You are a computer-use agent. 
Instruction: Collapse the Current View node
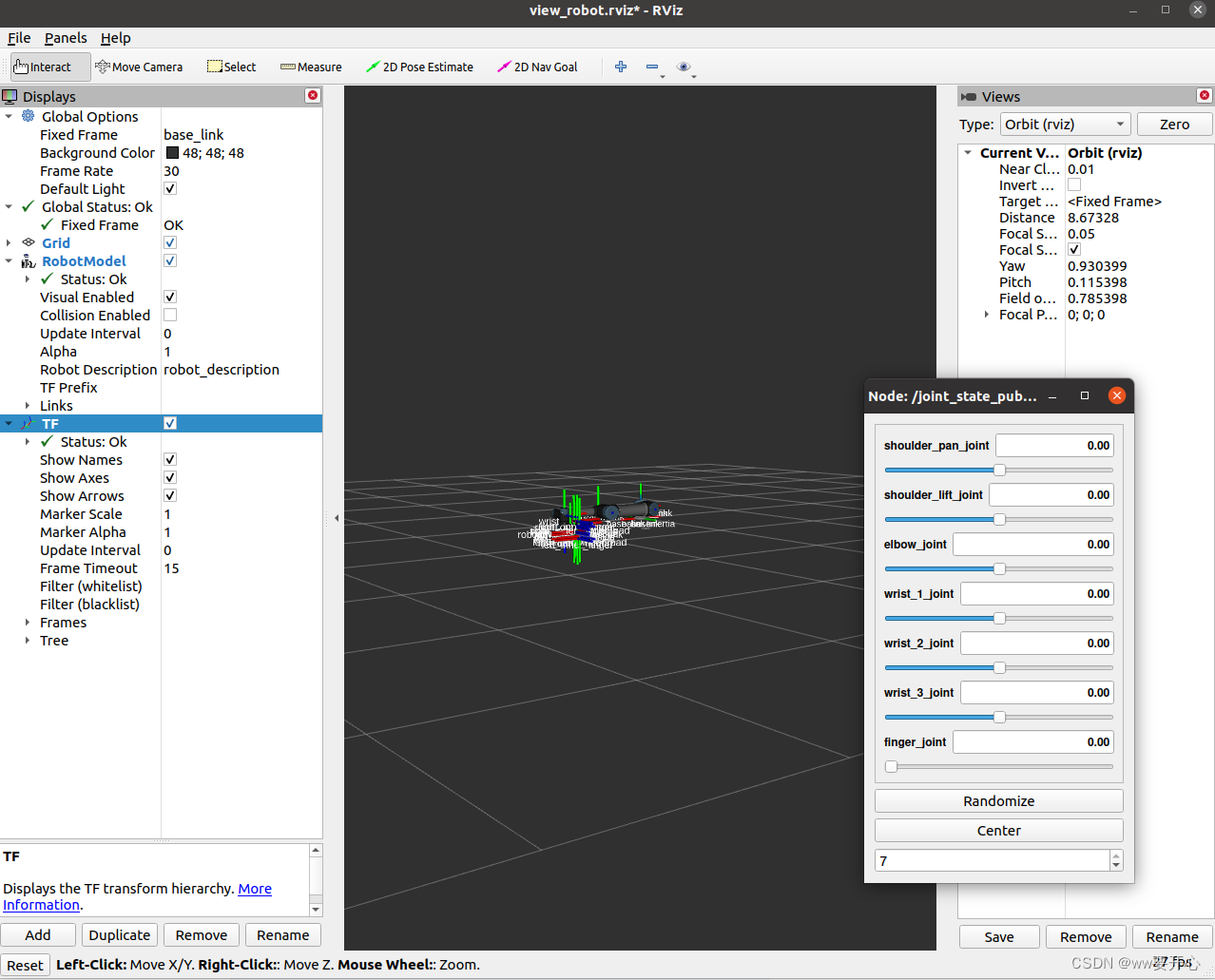pos(968,152)
